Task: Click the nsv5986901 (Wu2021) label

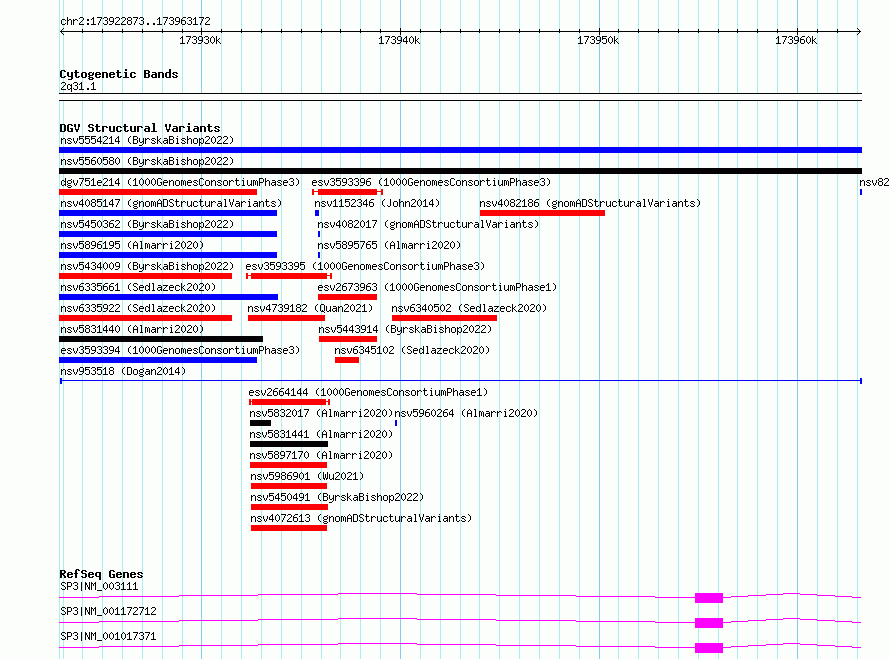Action: [307, 476]
